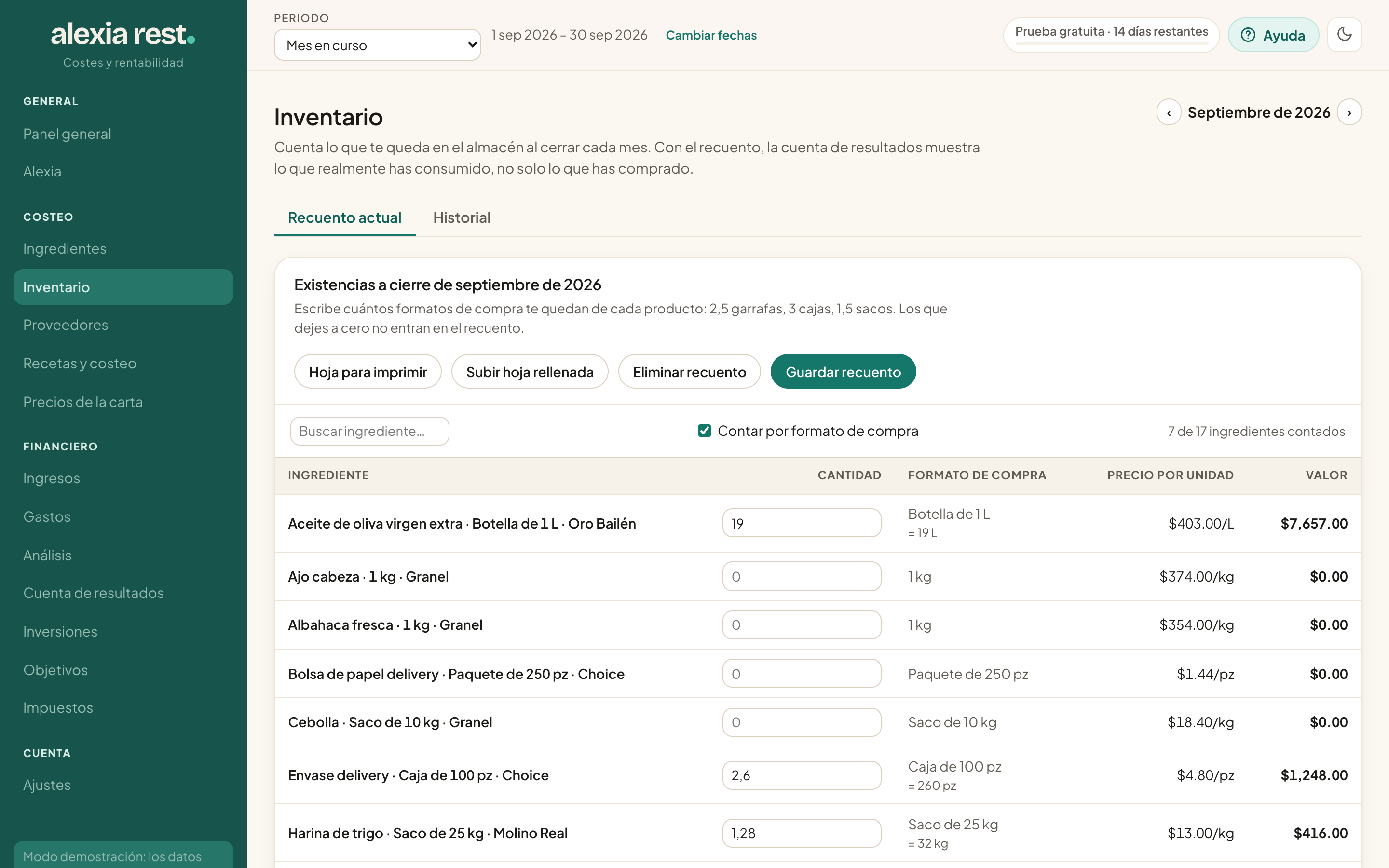
Task: Select Inventario sidebar item
Action: coord(123,287)
